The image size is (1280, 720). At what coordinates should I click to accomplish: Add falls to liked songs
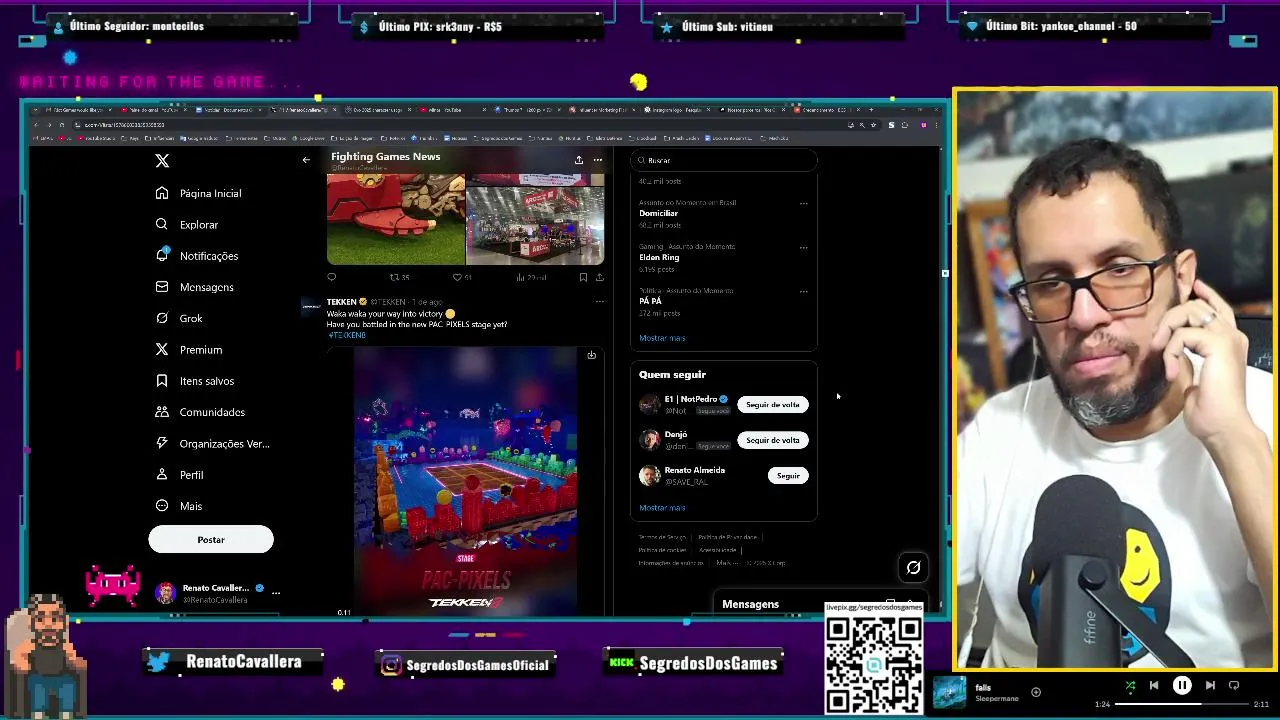coord(1036,692)
